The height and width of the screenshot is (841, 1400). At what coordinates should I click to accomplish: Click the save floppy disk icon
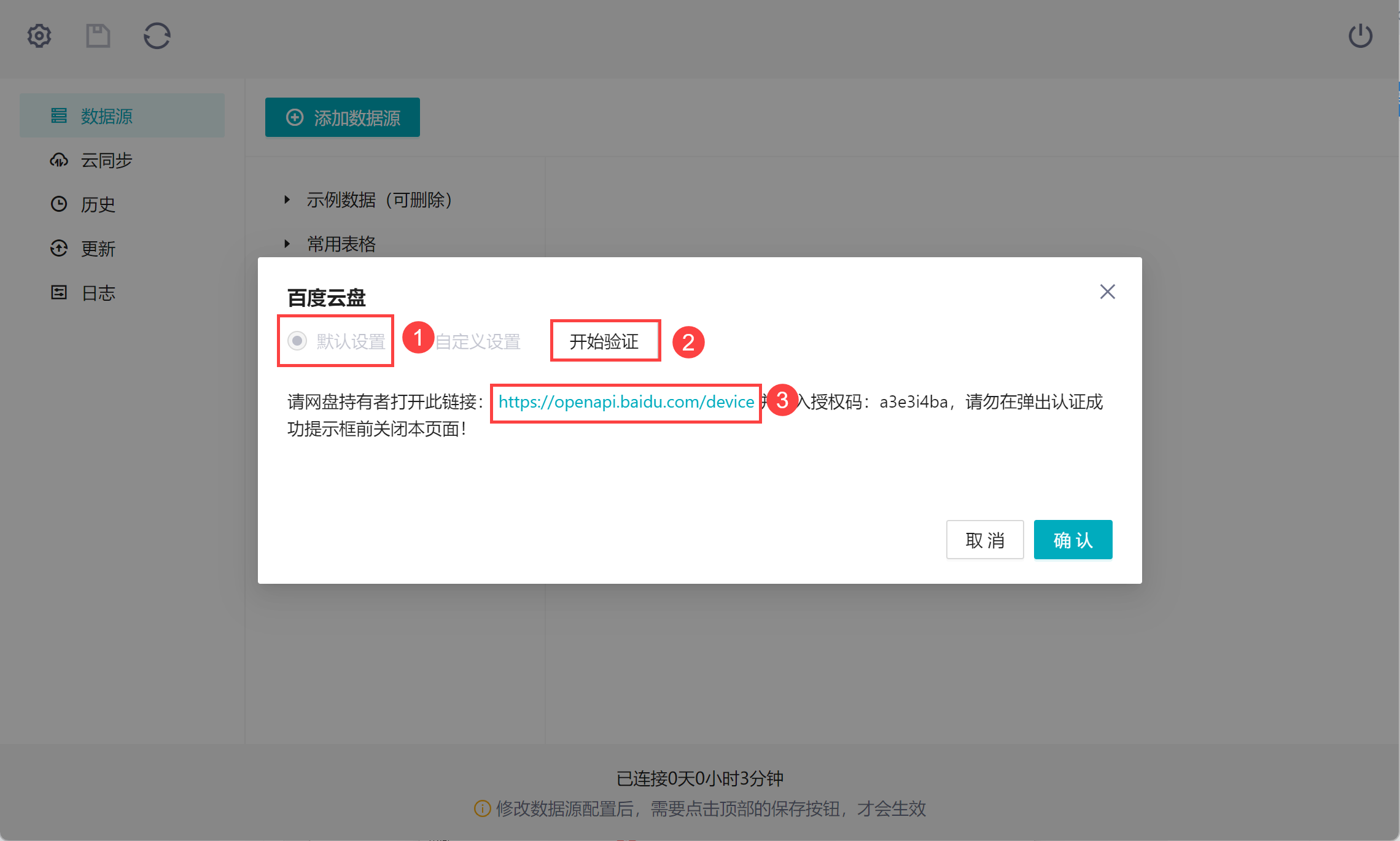click(98, 36)
